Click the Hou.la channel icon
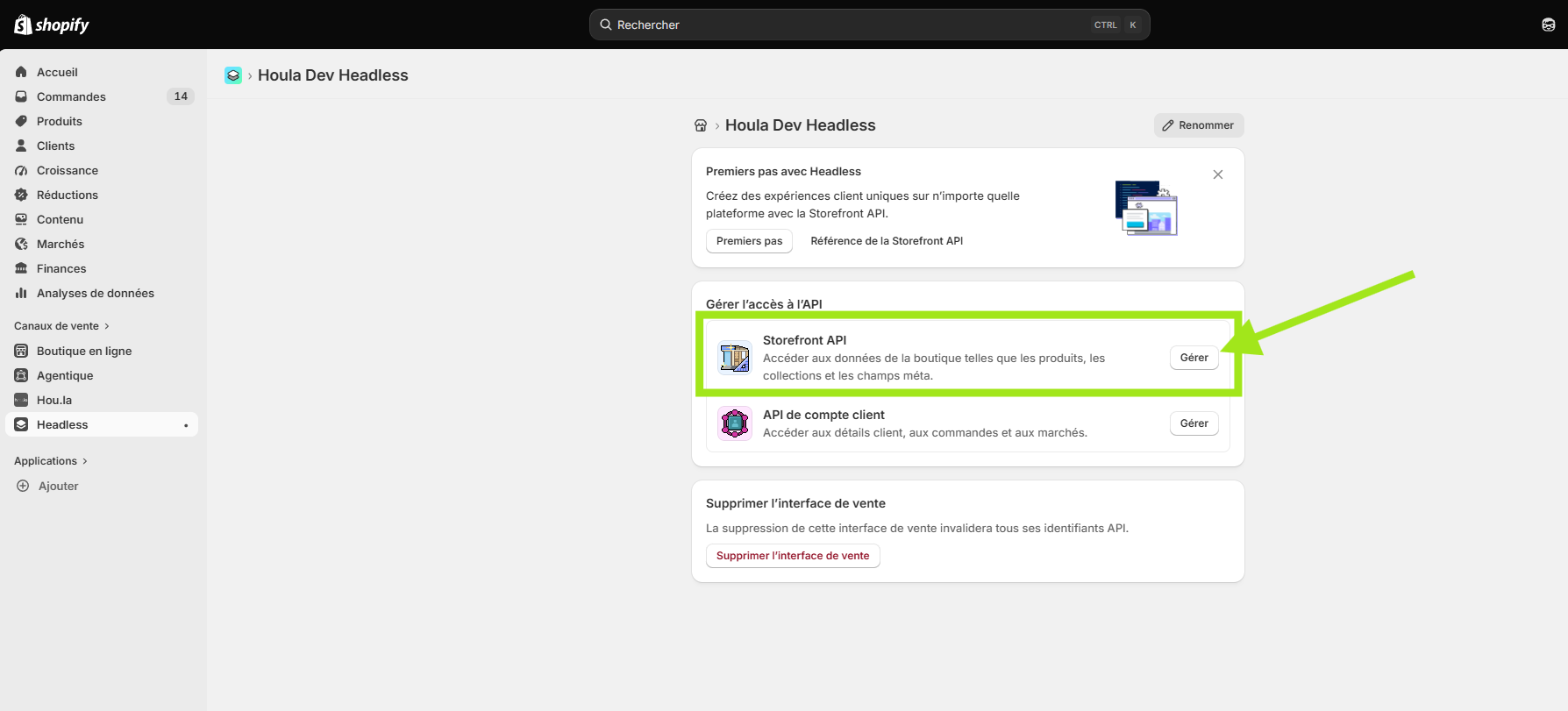Screen dimensions: 1568x711 21,400
